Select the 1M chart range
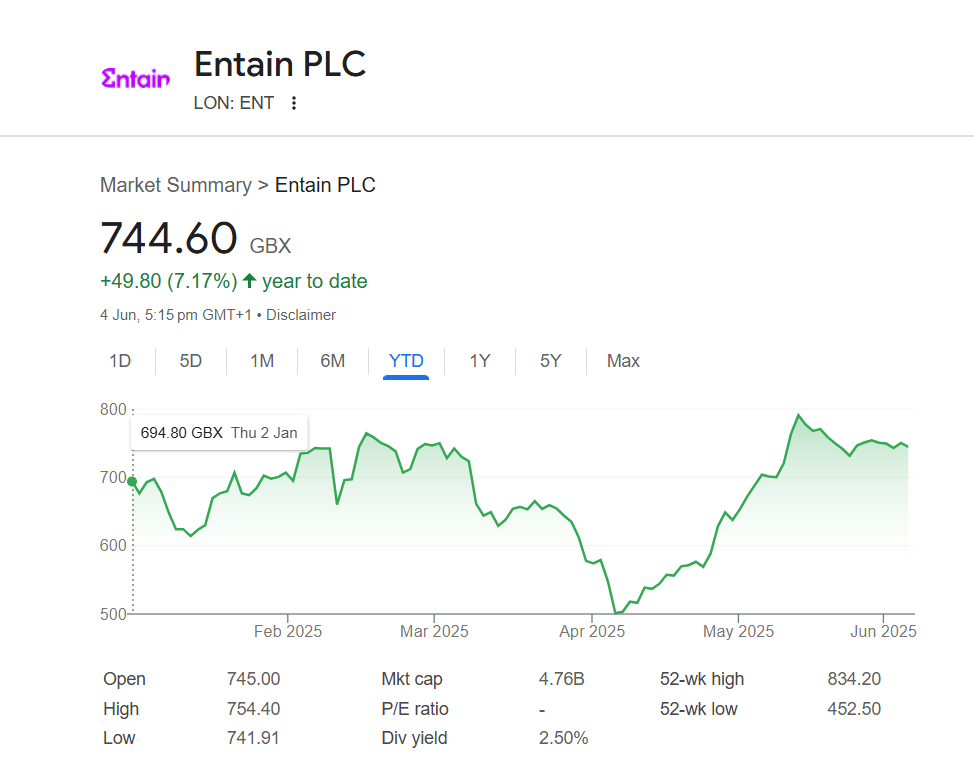 point(262,361)
